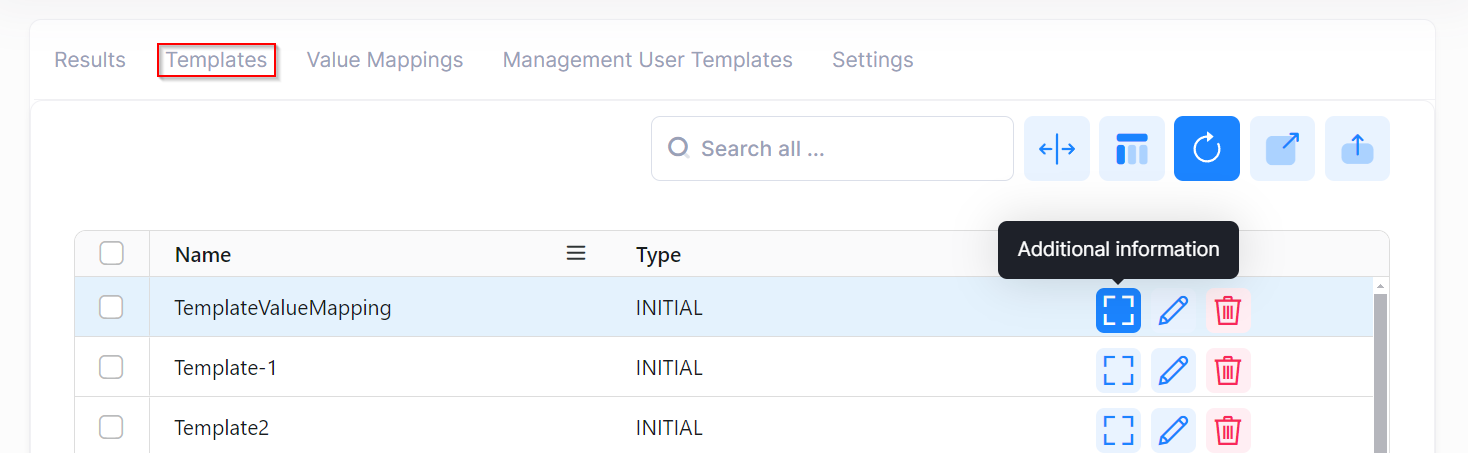Screen dimensions: 1468x453
Task: Delete the TemplateValueMapping template
Action: click(x=1228, y=310)
